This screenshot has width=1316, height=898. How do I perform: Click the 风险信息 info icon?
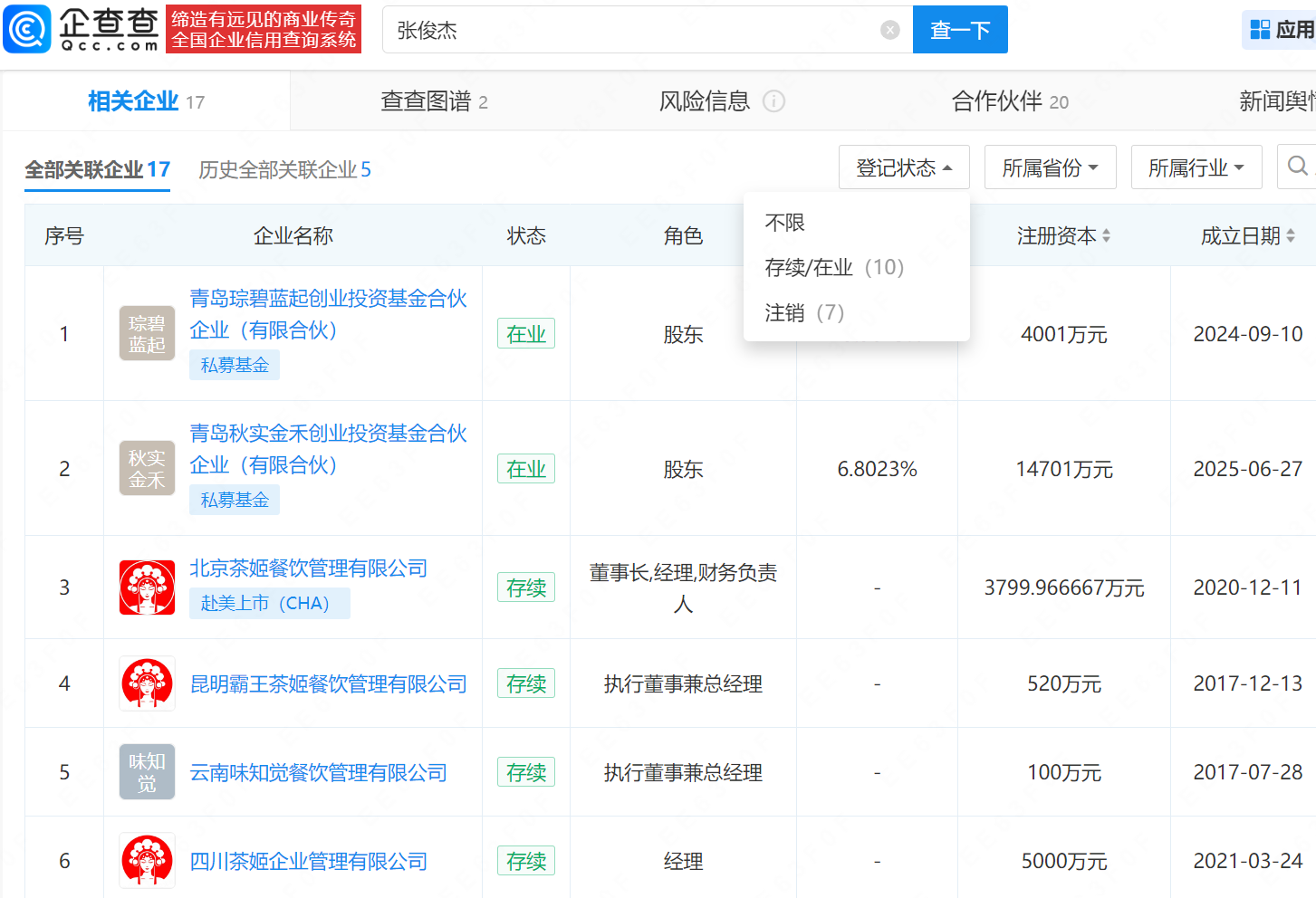coord(773,101)
